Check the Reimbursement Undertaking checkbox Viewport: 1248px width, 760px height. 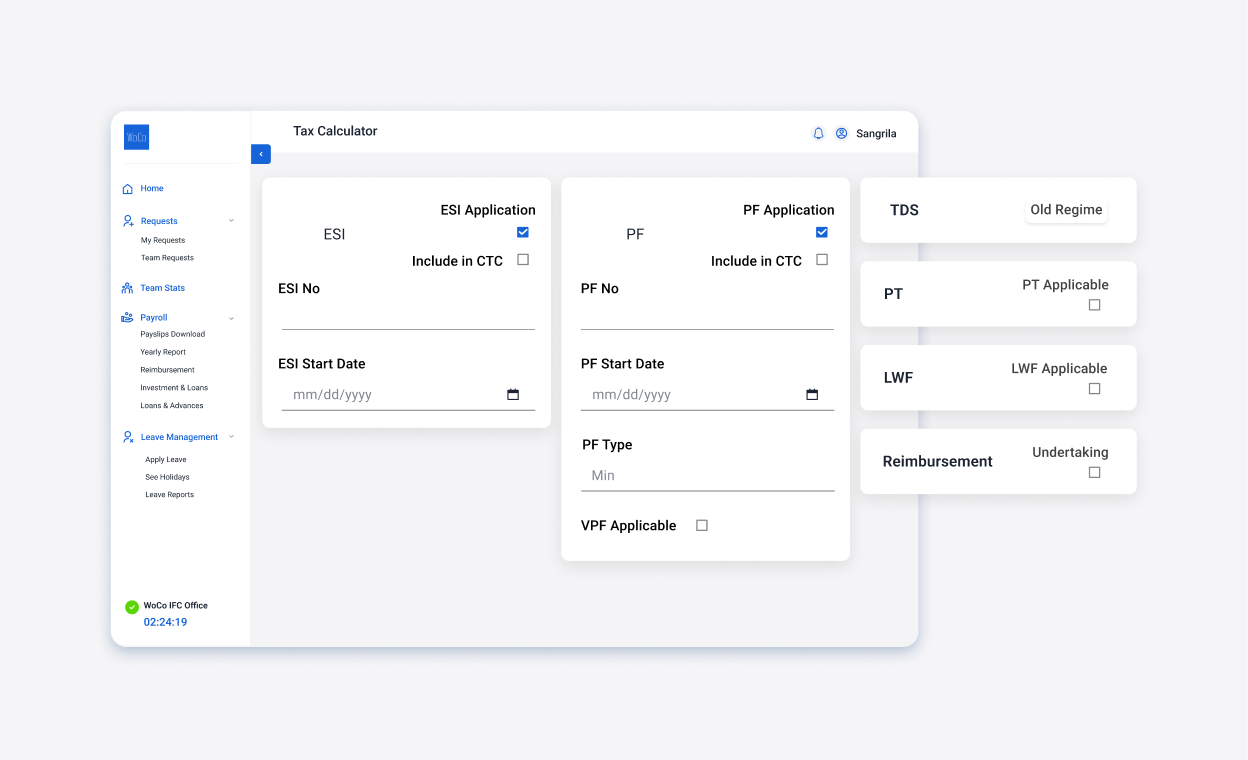coord(1094,473)
